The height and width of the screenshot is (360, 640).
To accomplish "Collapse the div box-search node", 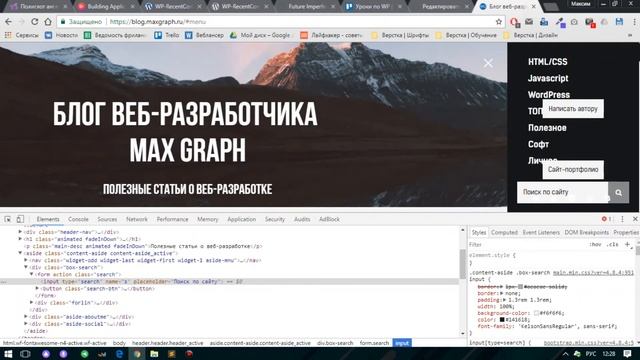I will click(26, 267).
